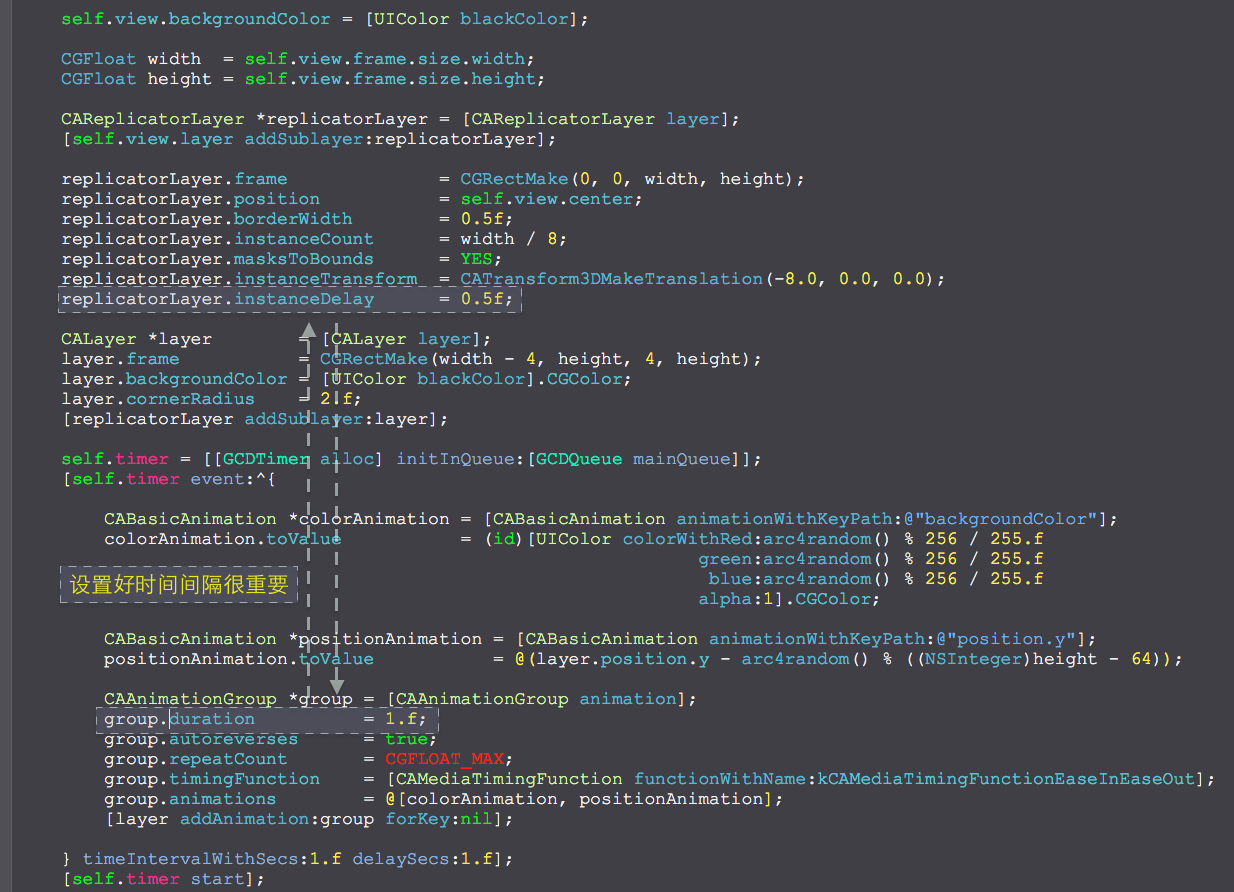This screenshot has width=1234, height=892.
Task: Click the timeIntervalWithSecs:1.f parameter
Action: [212, 859]
